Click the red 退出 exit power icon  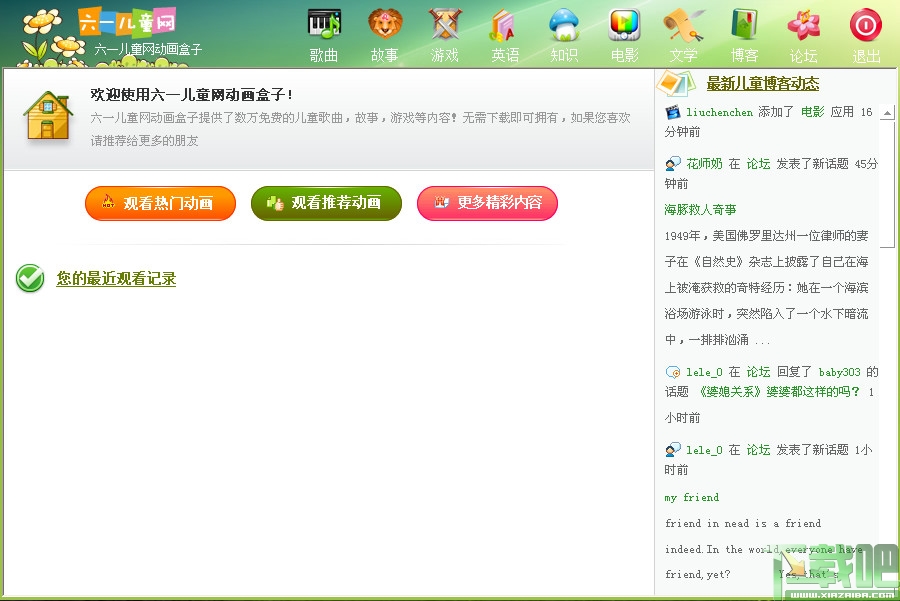[866, 25]
